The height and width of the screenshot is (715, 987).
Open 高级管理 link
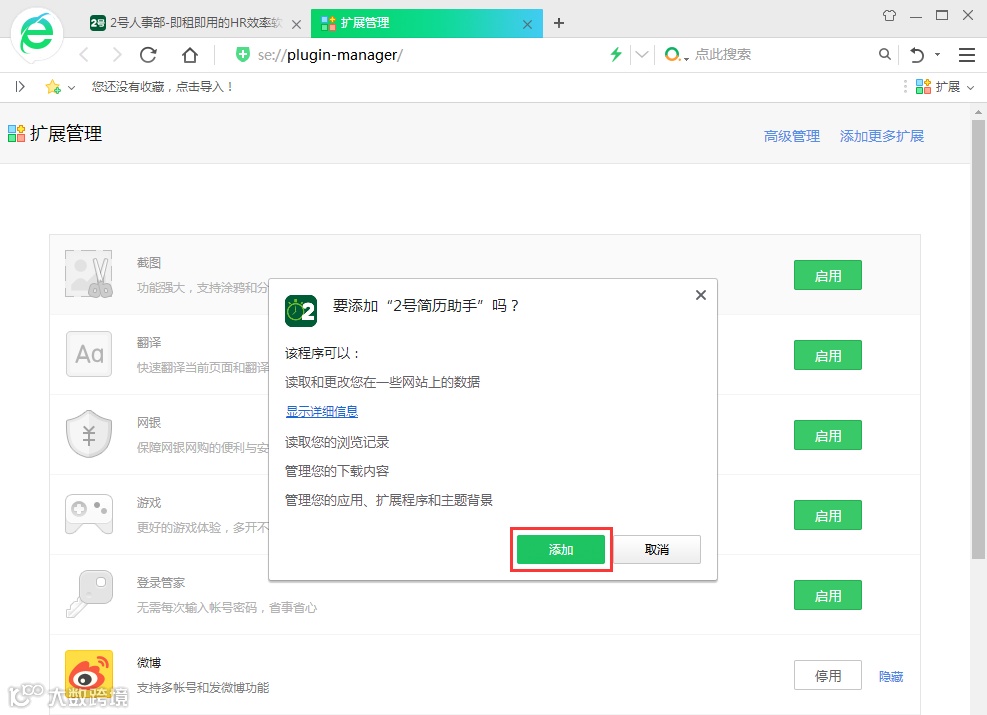792,136
